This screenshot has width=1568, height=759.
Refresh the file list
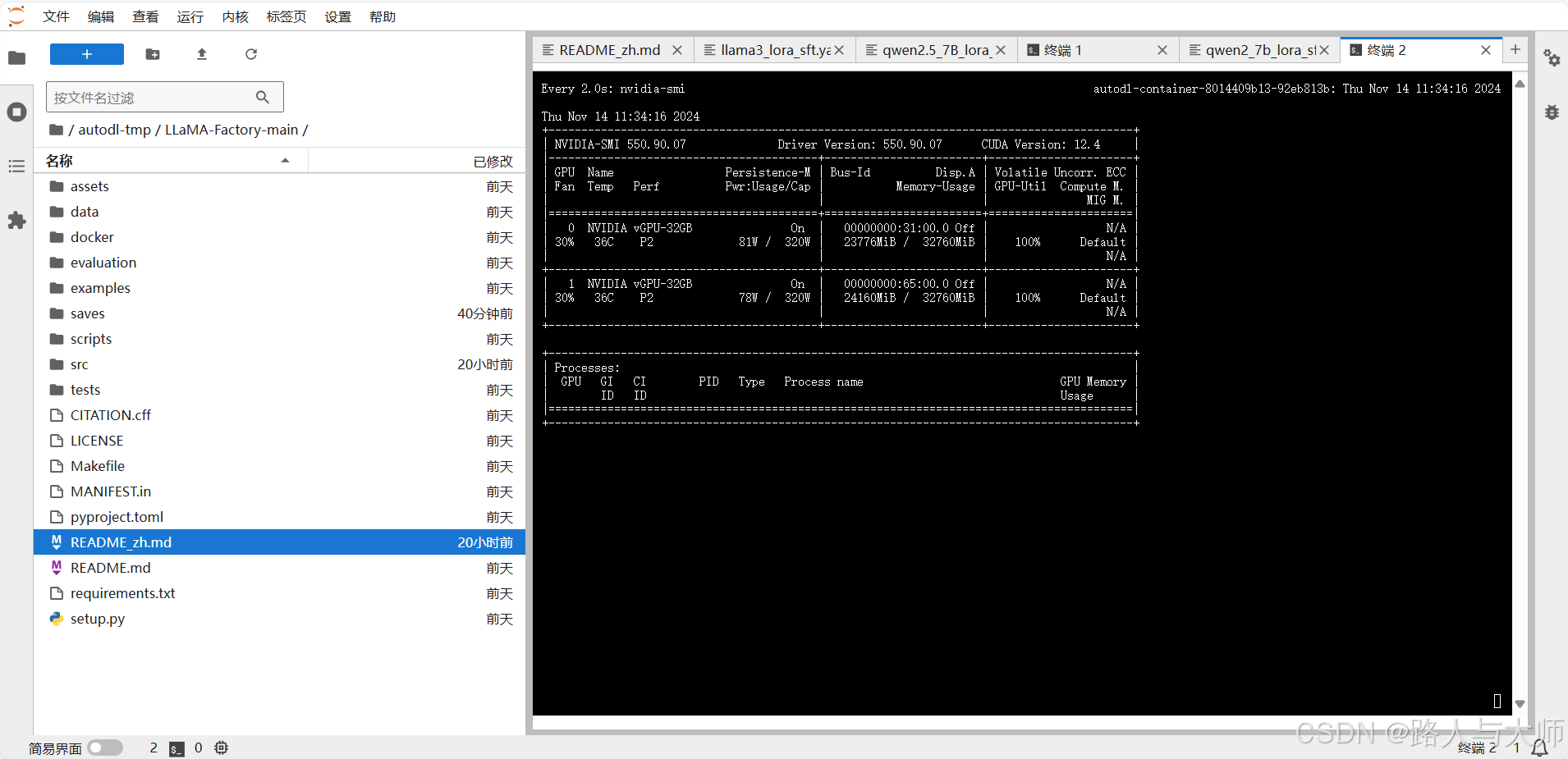[x=251, y=54]
